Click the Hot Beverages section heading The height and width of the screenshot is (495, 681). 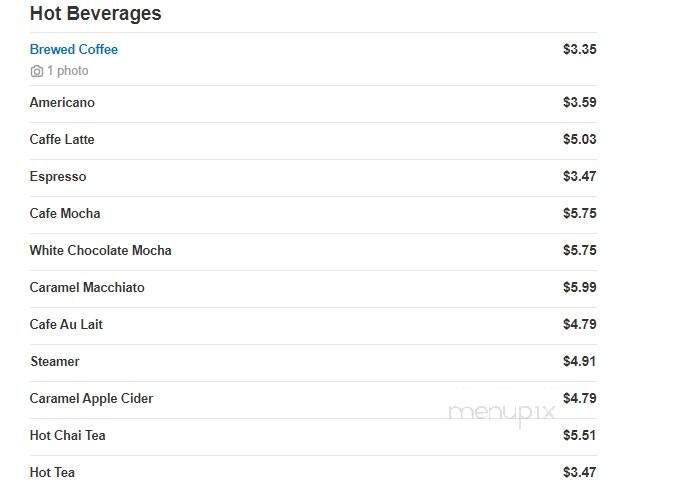pyautogui.click(x=95, y=14)
